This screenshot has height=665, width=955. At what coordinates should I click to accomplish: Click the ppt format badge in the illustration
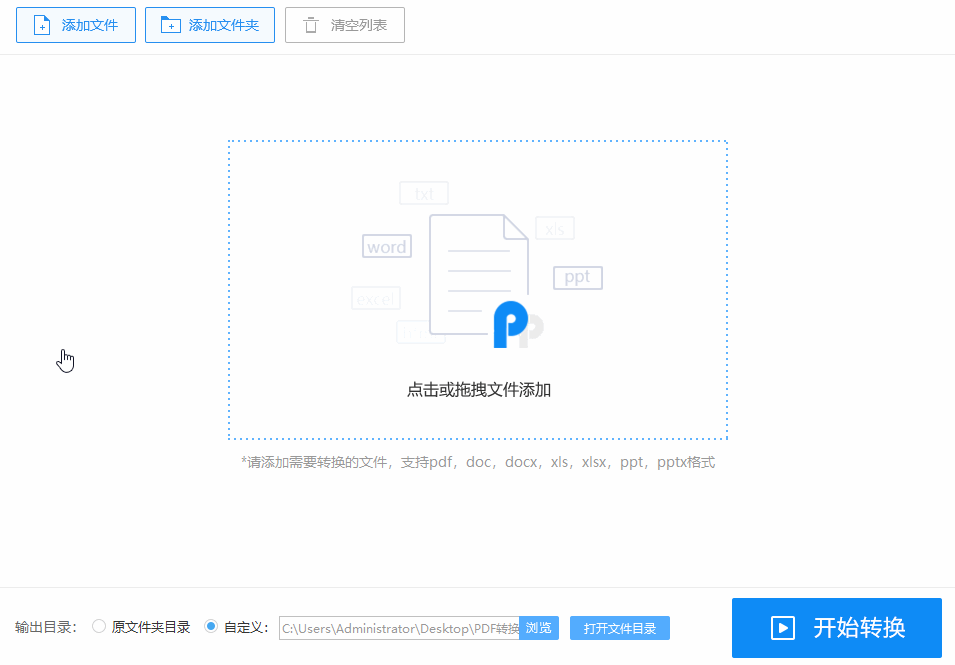tap(577, 278)
